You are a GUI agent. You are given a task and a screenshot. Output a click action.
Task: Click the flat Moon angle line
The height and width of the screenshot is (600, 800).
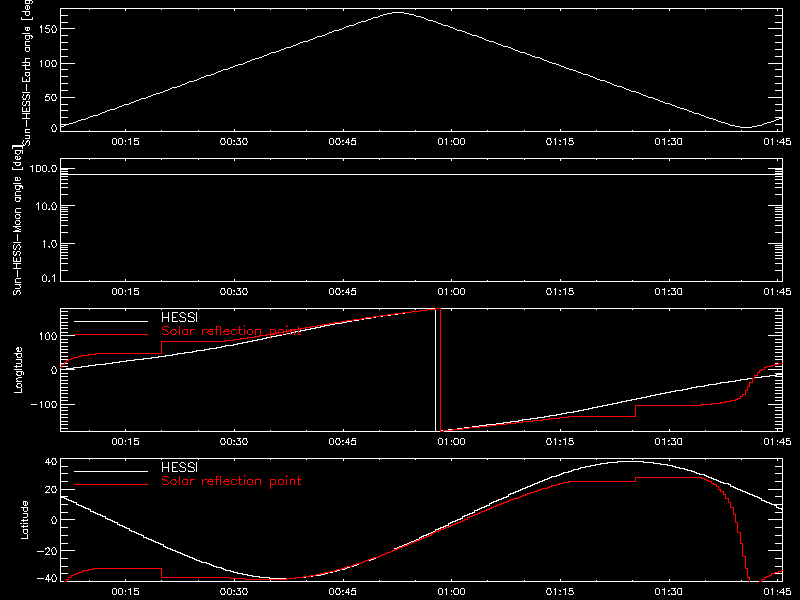[421, 174]
